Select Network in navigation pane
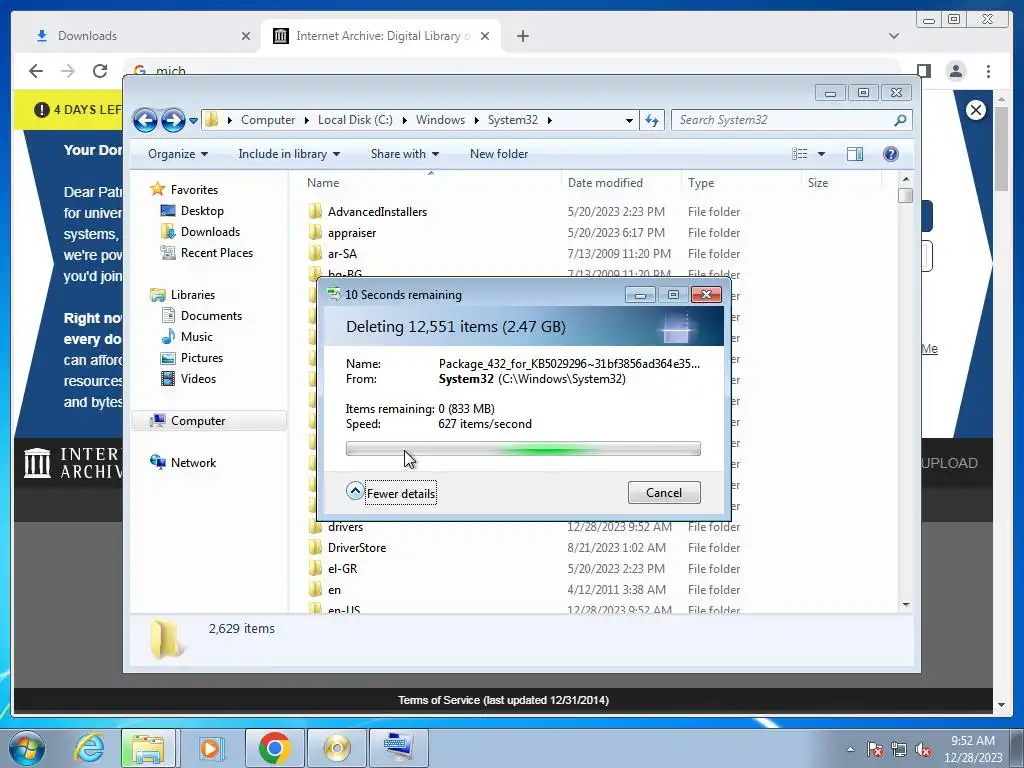The height and width of the screenshot is (768, 1024). click(193, 463)
